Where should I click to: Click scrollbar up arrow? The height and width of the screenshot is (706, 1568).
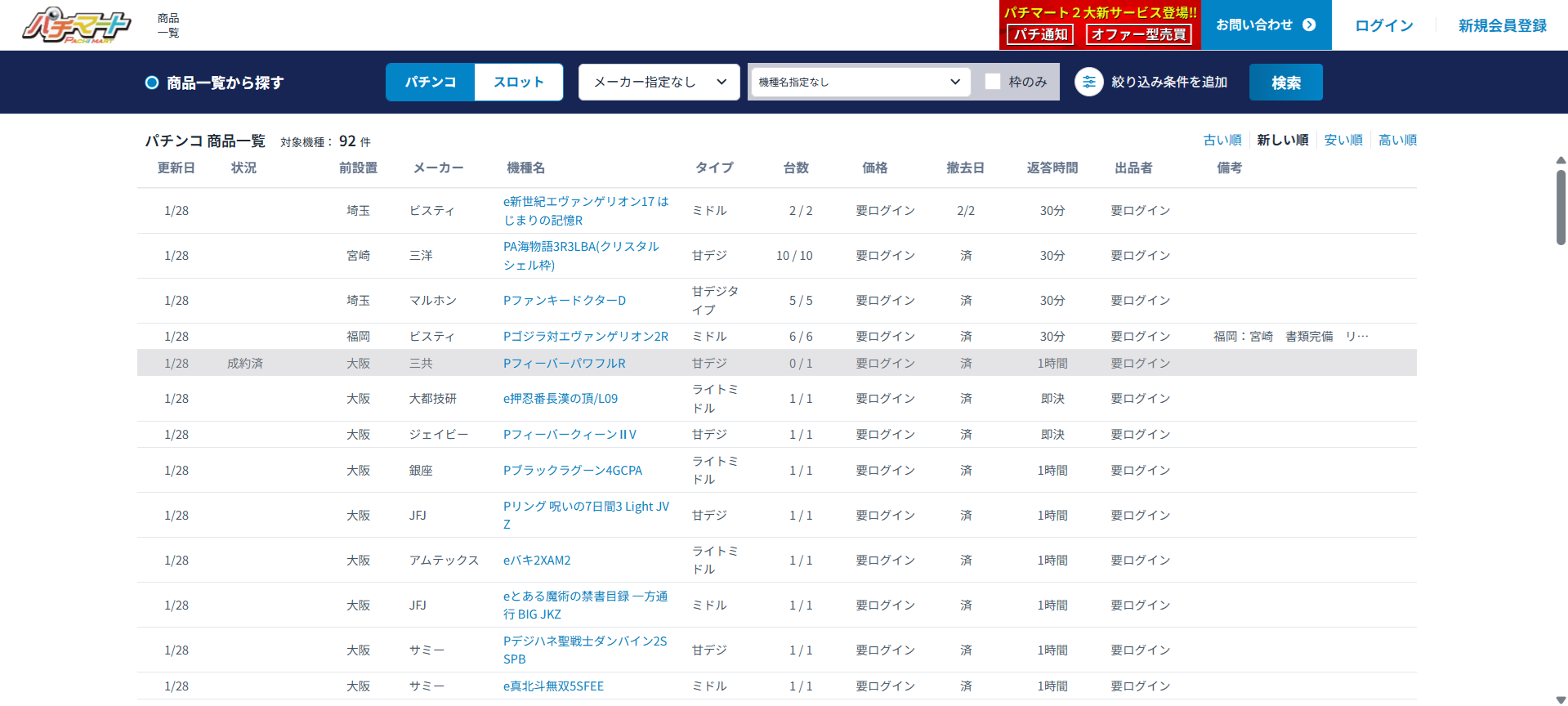pos(1561,160)
